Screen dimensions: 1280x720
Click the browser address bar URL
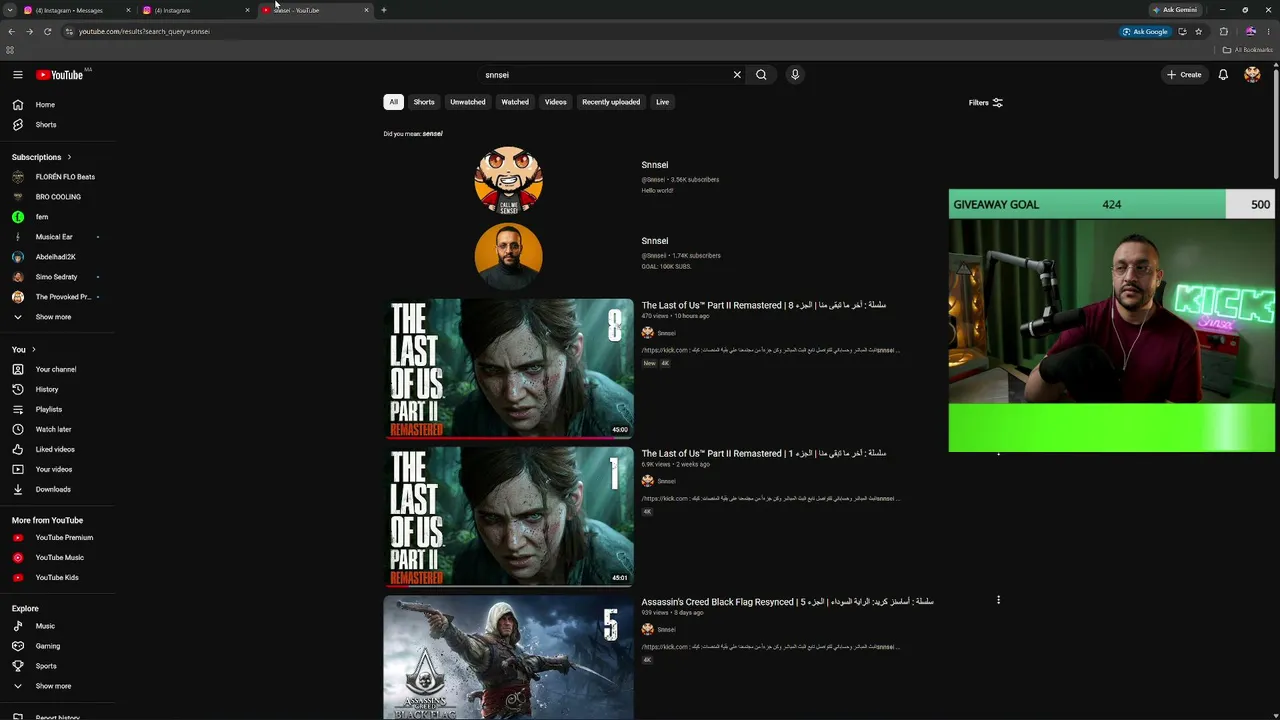pos(145,31)
